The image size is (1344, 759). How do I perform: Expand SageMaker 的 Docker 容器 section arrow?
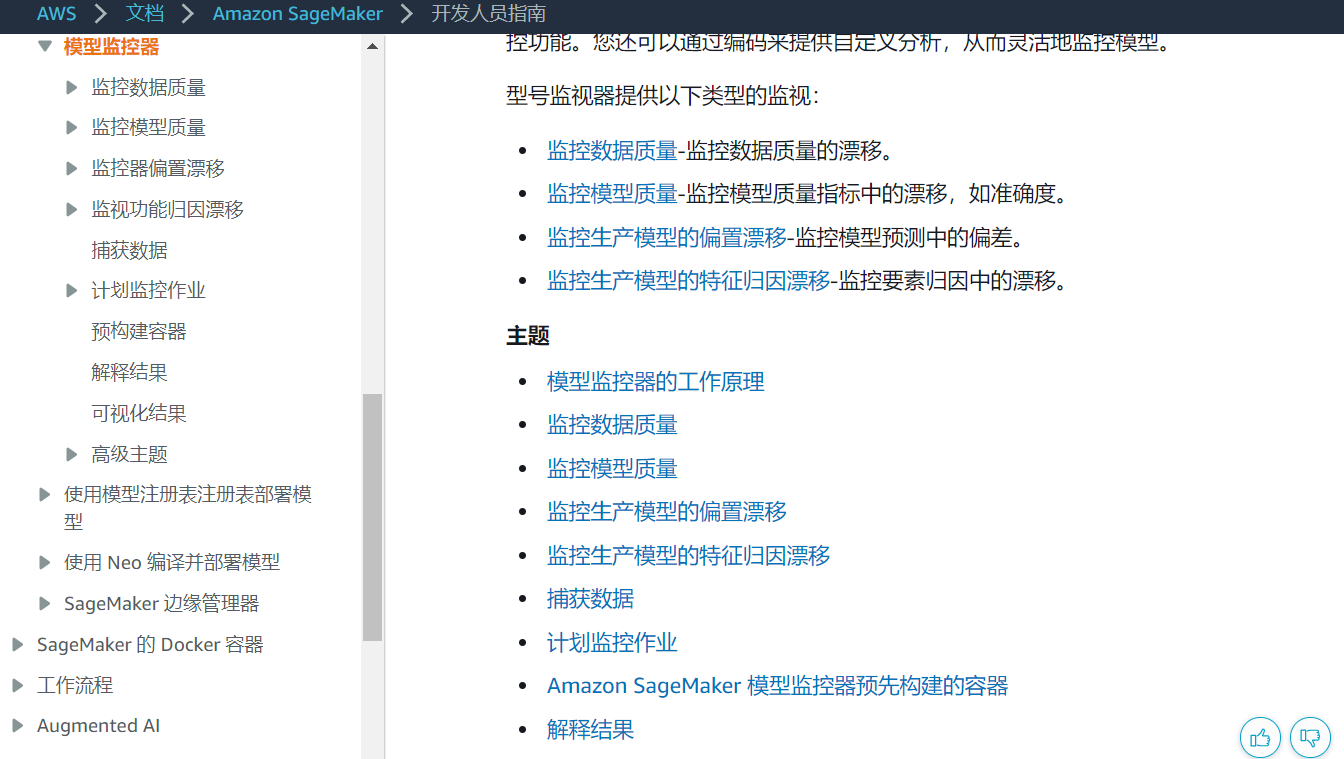17,645
